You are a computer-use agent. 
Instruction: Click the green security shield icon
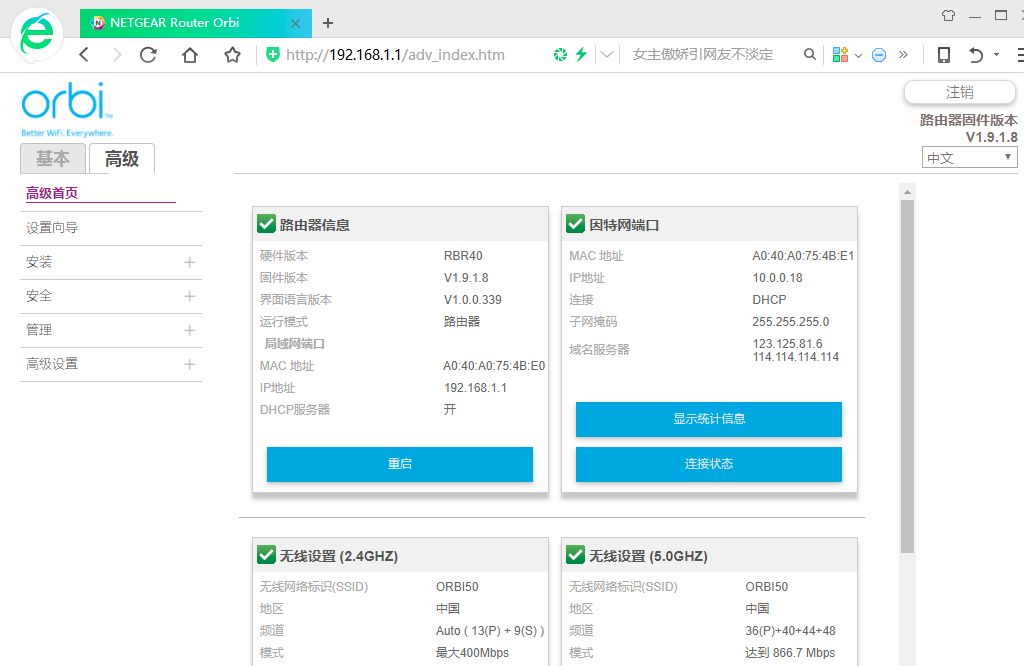[273, 55]
